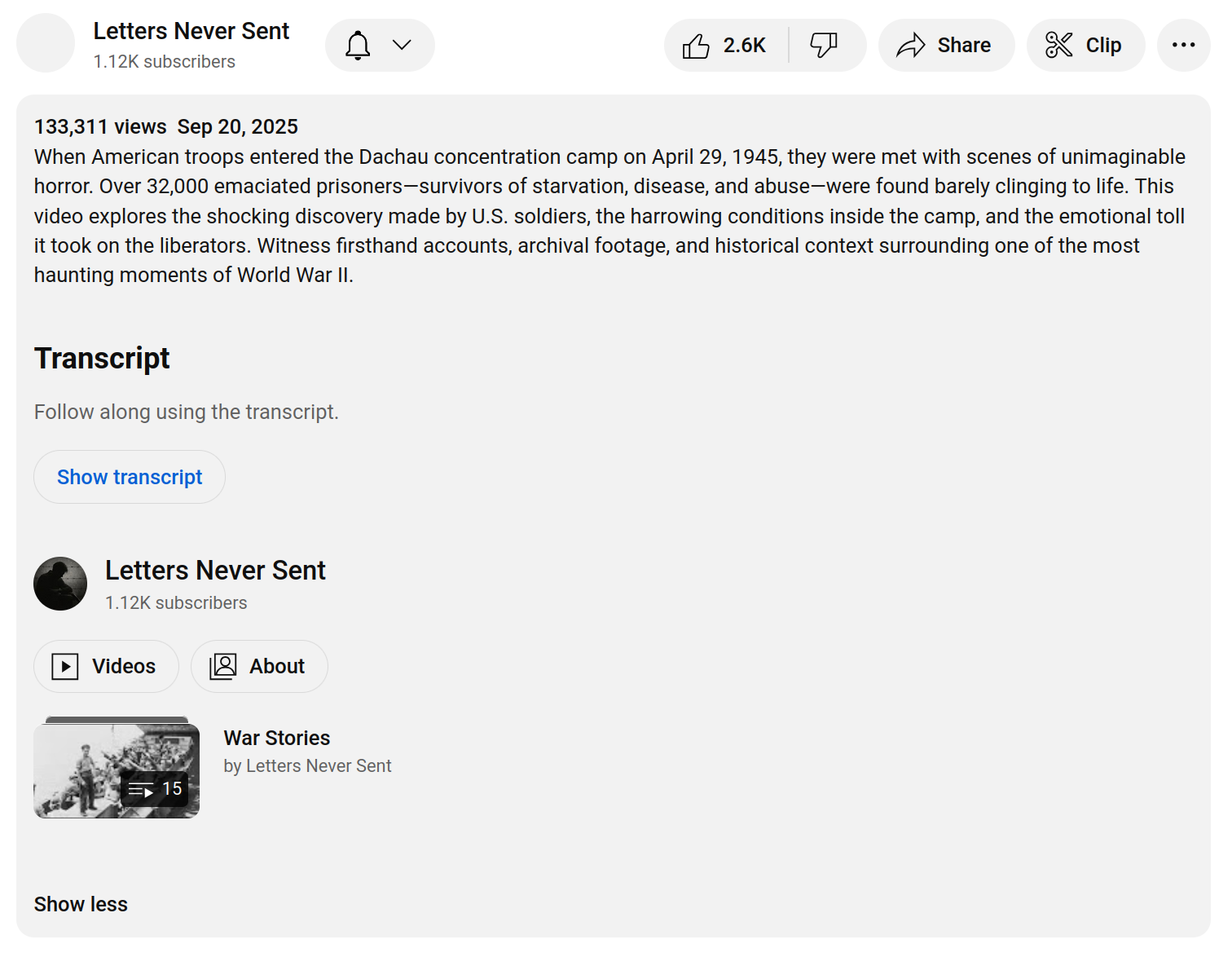
Task: Click the thumbs-up like icon
Action: click(x=695, y=46)
